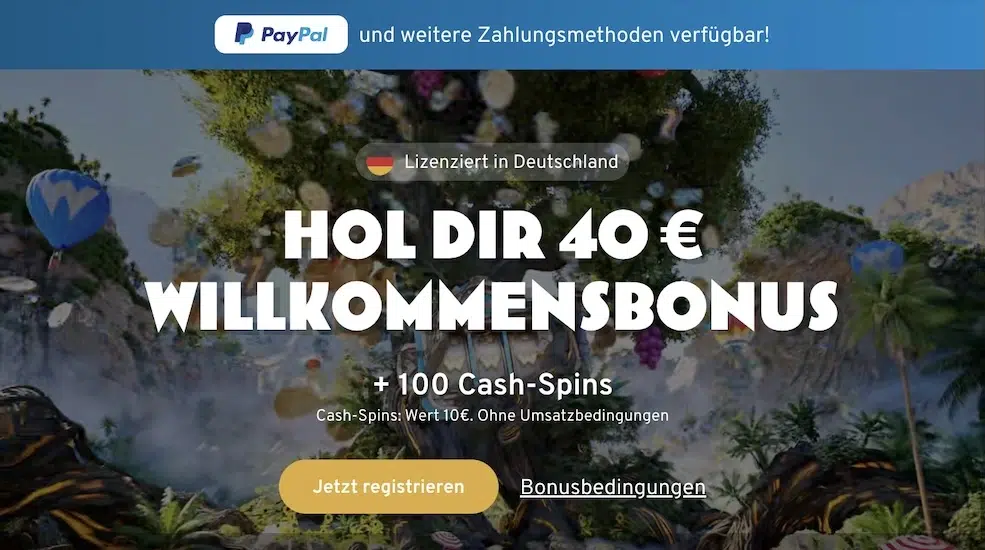Open the Bonusbedingungen link
This screenshot has height=550, width=985.
[612, 487]
